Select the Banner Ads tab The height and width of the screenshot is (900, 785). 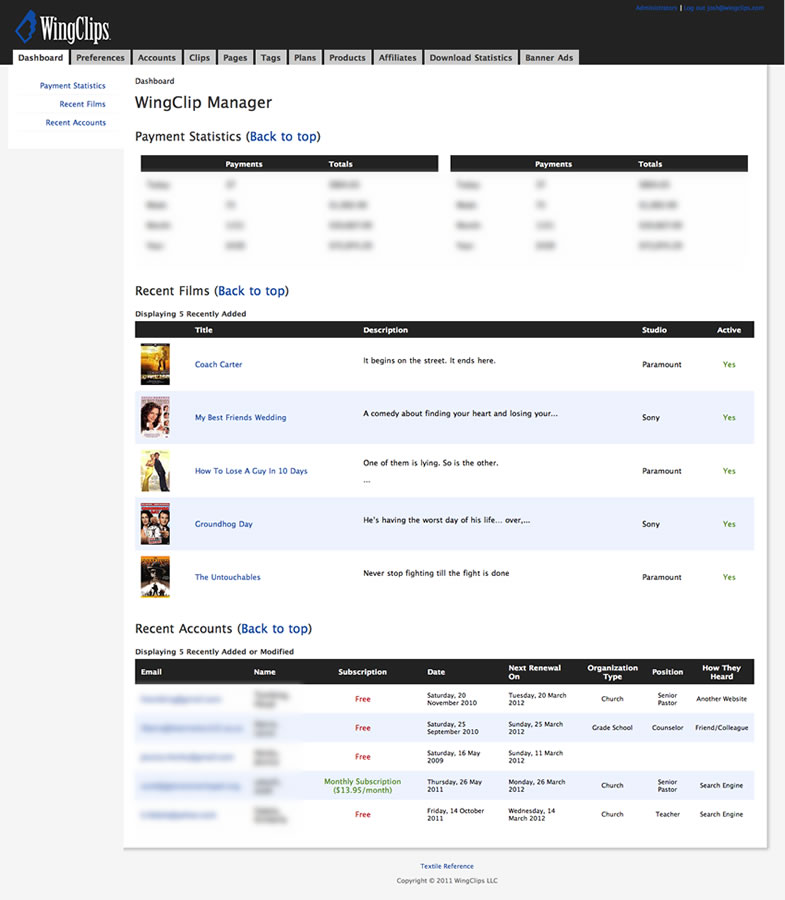click(549, 58)
